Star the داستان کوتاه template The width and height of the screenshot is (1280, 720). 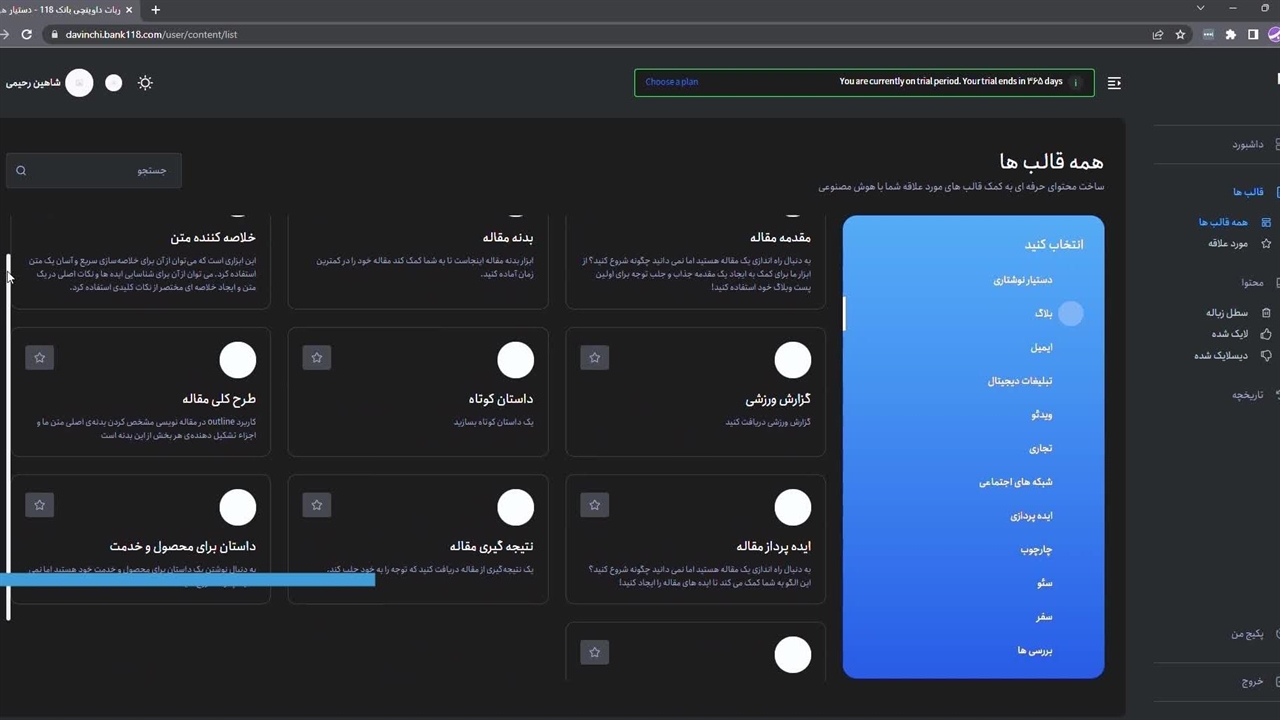(317, 358)
